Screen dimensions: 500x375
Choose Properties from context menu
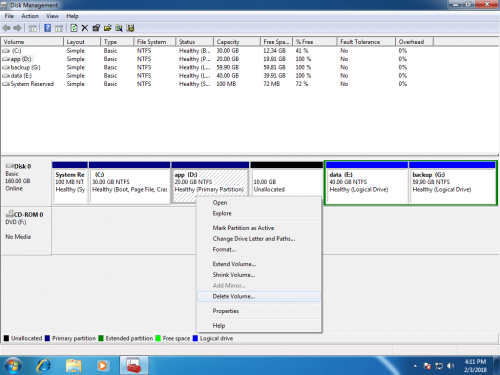coord(259,311)
